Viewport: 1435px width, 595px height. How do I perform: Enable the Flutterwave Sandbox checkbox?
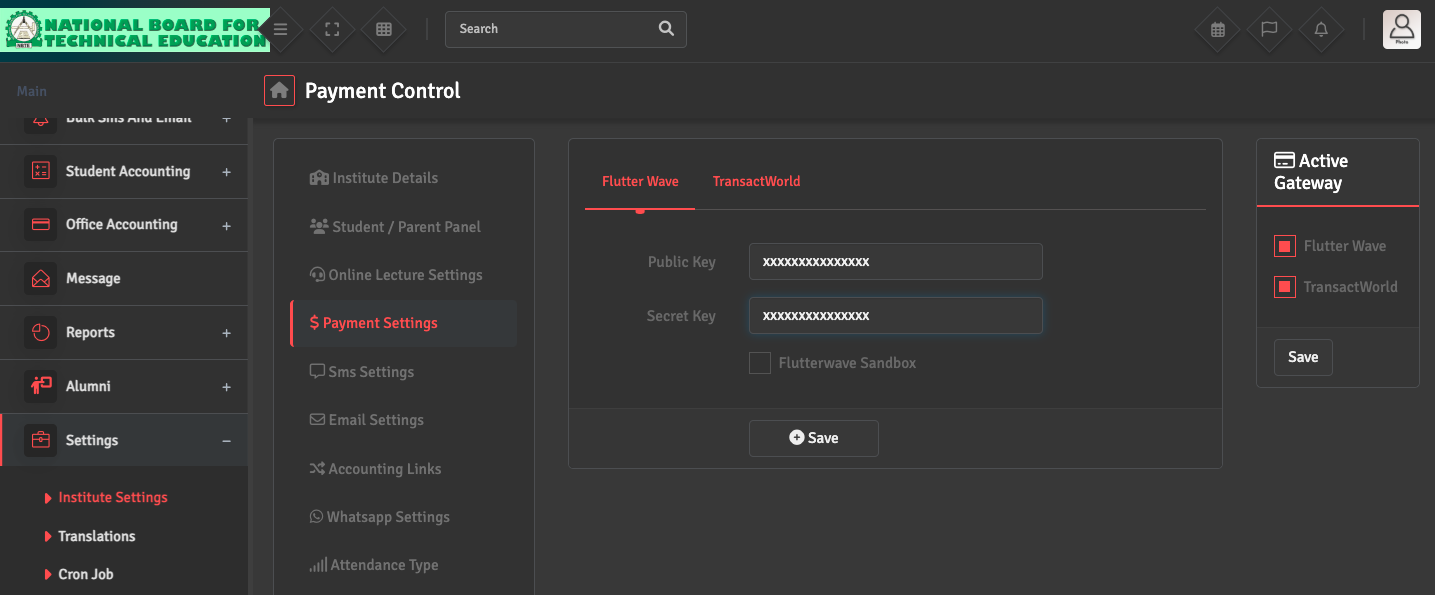[760, 363]
